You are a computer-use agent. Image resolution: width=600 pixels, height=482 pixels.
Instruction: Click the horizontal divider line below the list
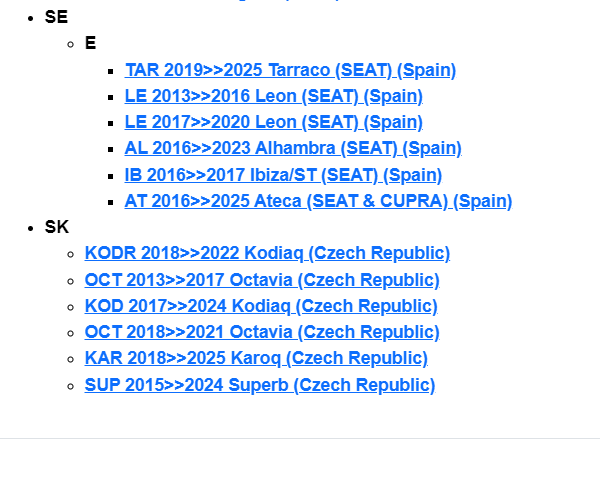pyautogui.click(x=300, y=438)
